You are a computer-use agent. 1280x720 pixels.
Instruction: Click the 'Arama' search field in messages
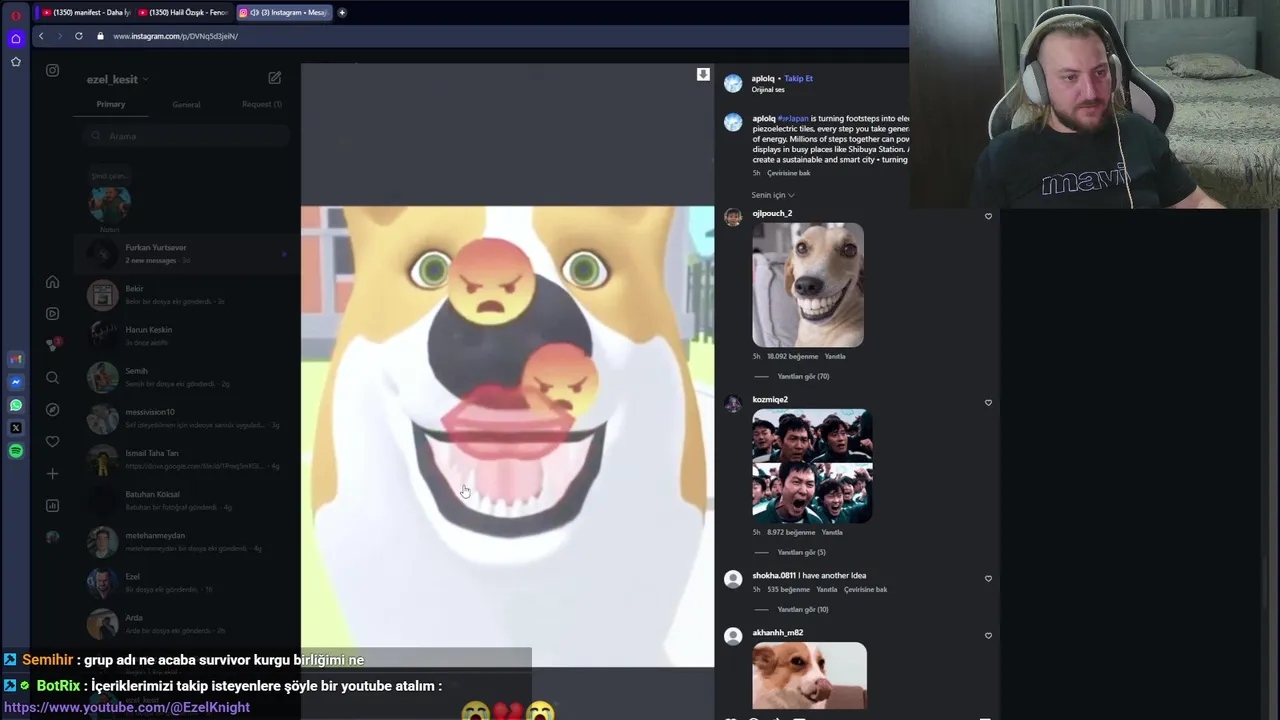(x=186, y=136)
